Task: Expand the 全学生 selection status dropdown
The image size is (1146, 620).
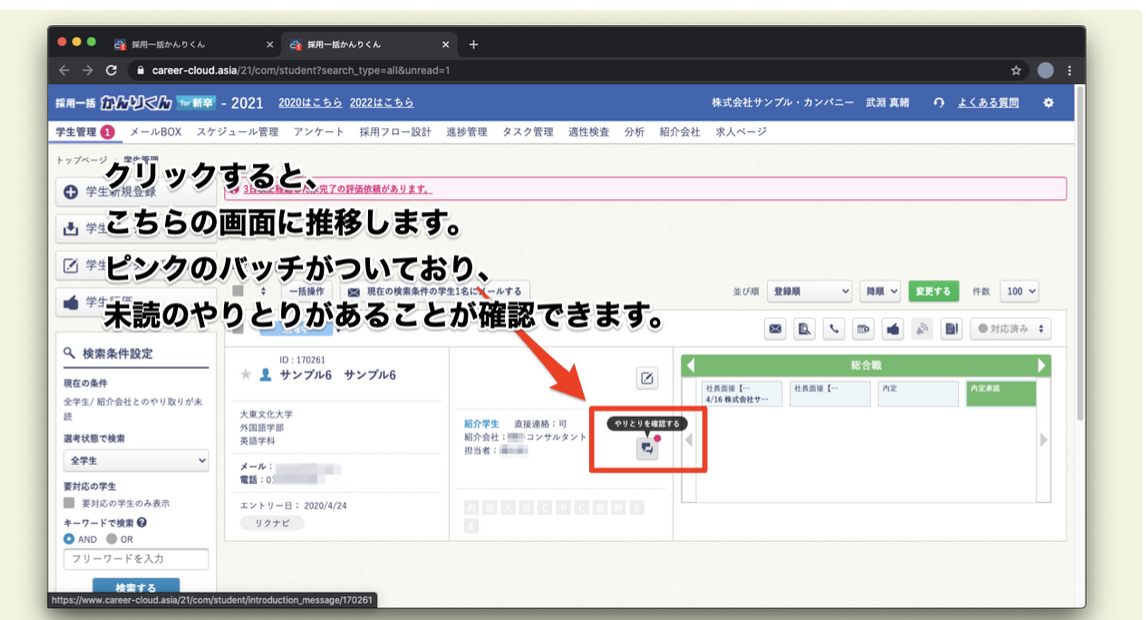Action: pyautogui.click(x=136, y=461)
